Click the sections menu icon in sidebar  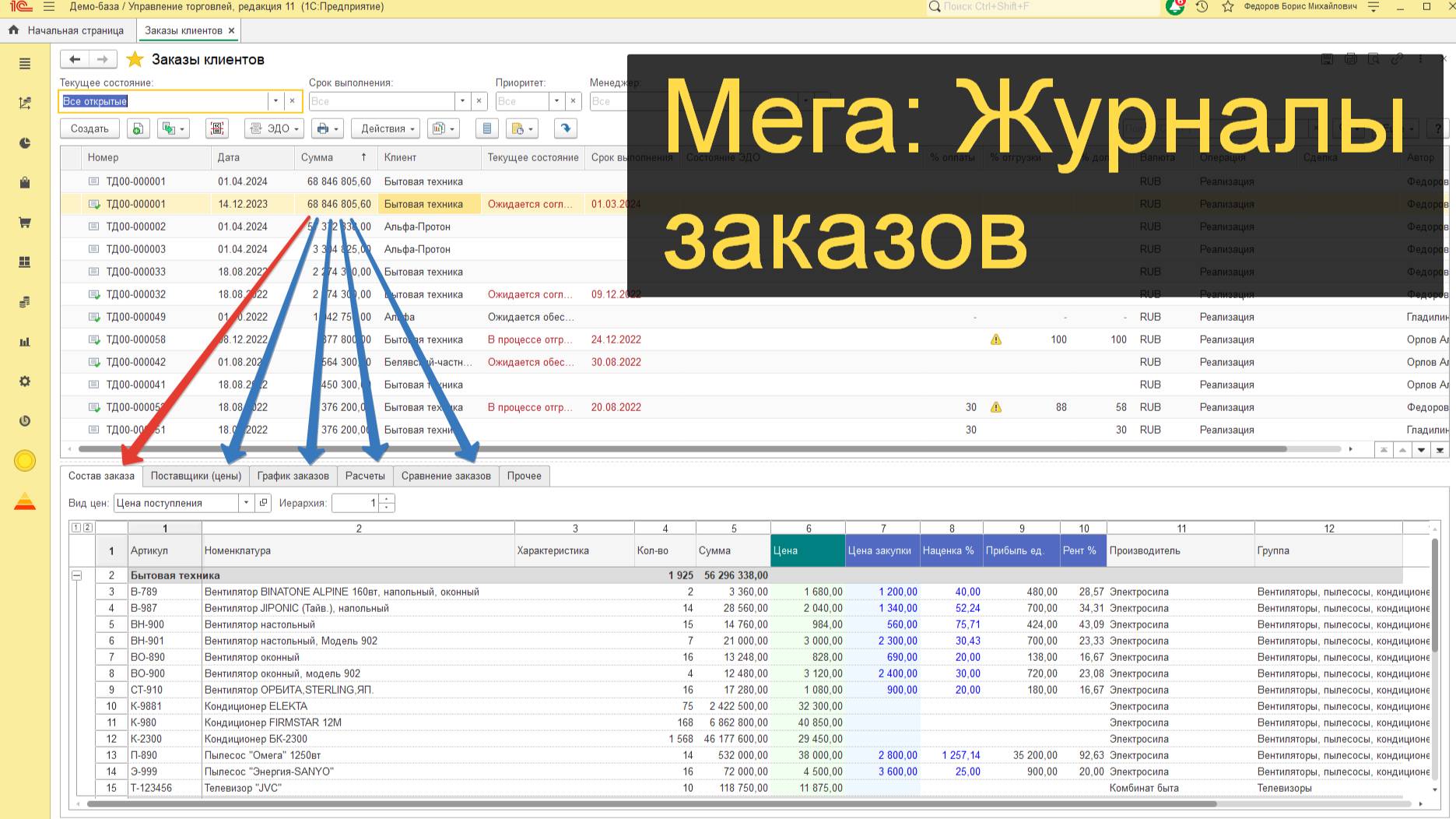pos(25,64)
